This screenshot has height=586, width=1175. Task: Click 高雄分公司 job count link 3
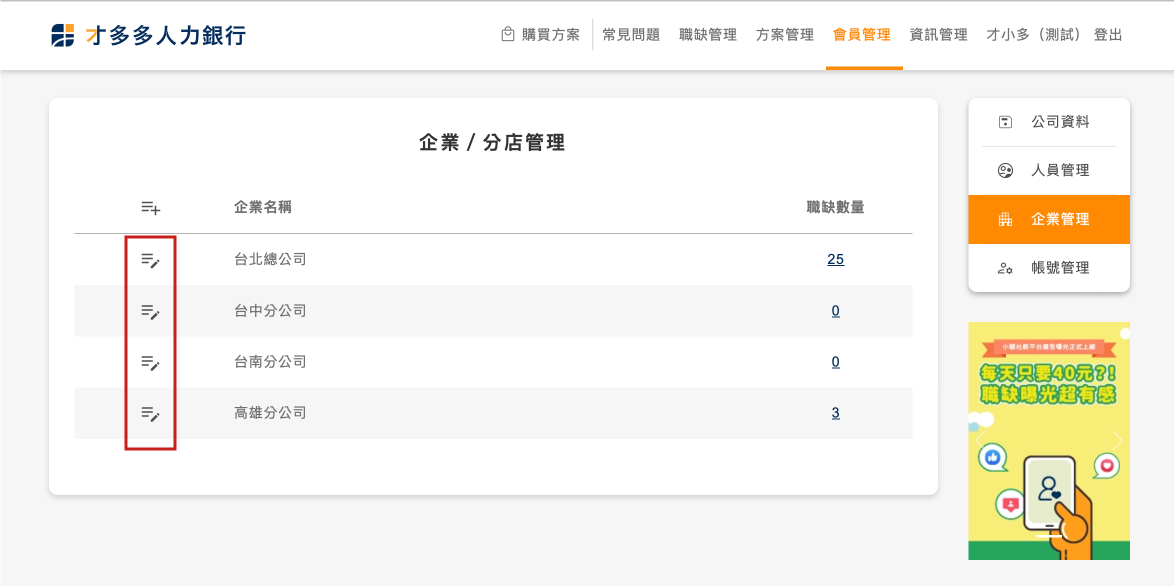[x=835, y=413]
